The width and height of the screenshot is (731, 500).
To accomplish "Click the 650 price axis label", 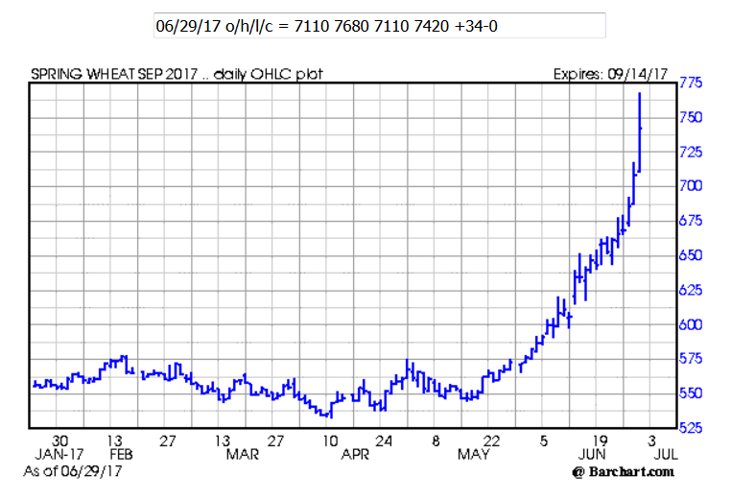I will coord(692,255).
